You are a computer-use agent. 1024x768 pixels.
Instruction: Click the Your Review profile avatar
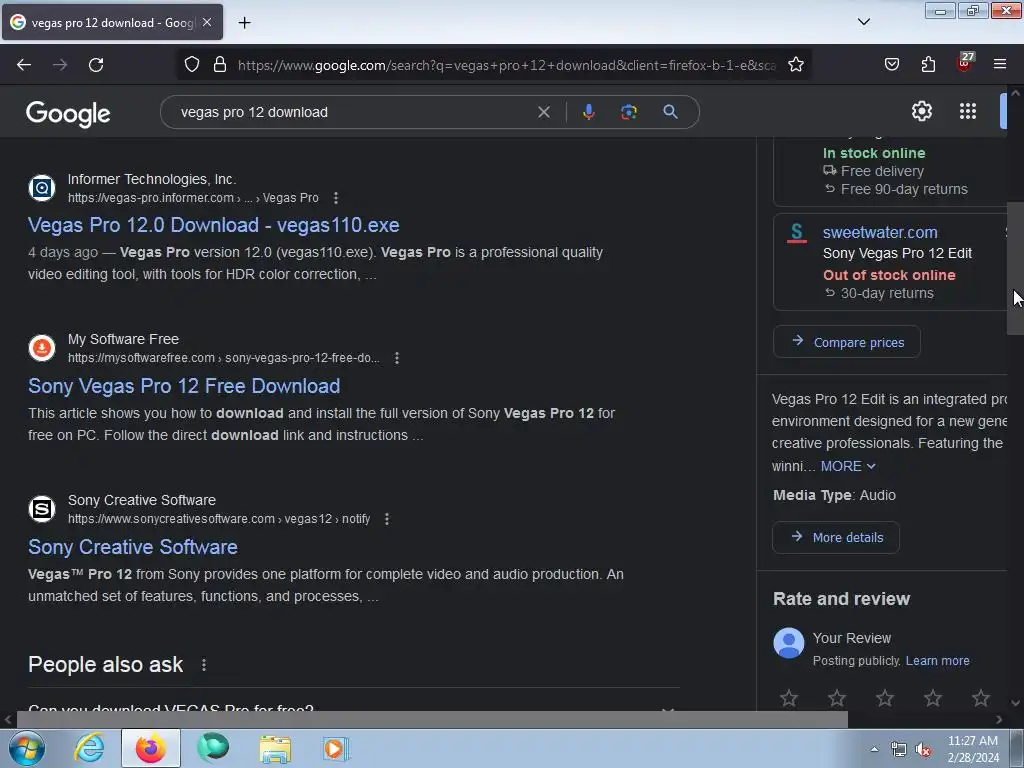(789, 643)
